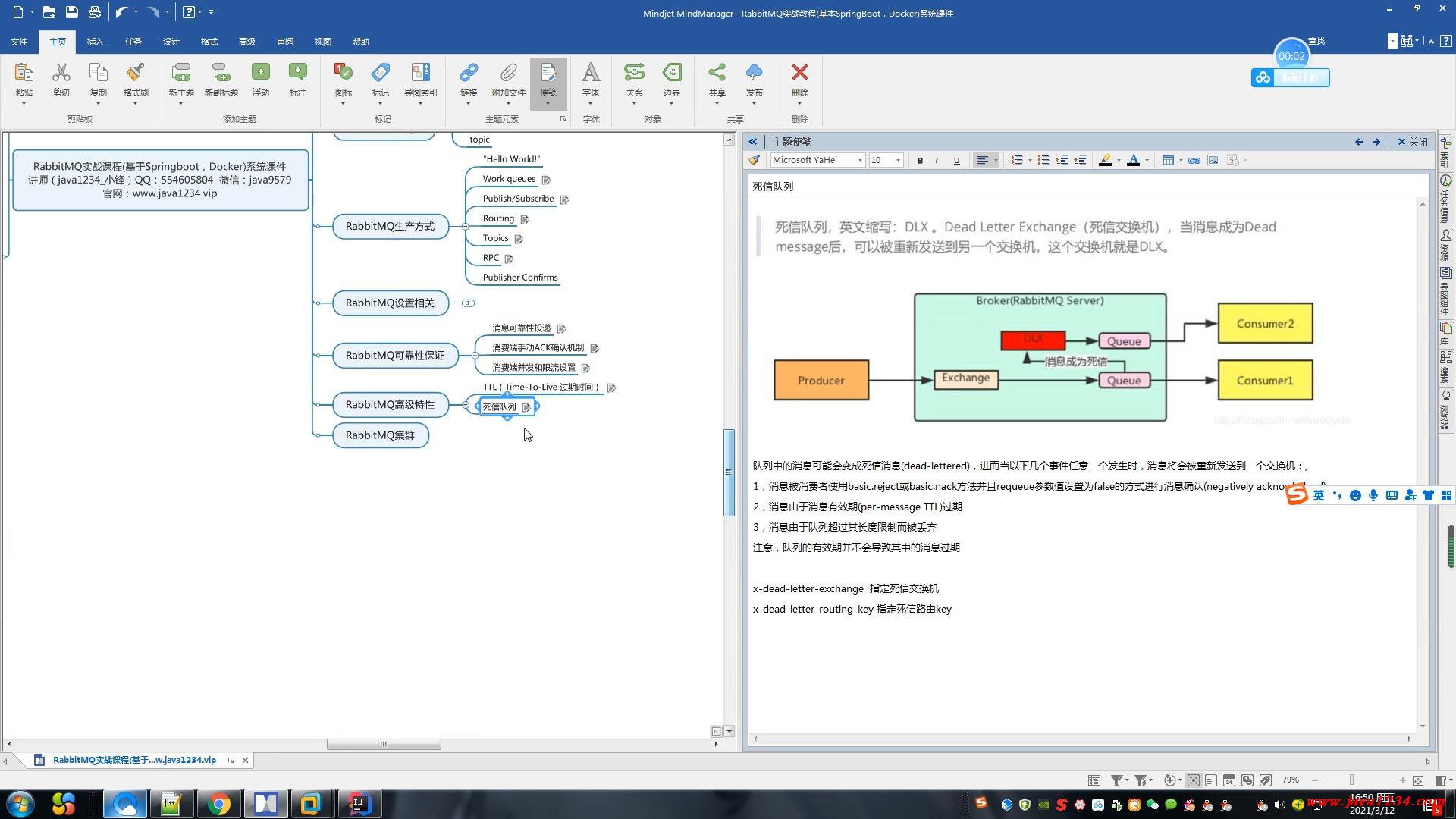Image resolution: width=1456 pixels, height=819 pixels.
Task: Open the note icon on Work queues
Action: (546, 180)
